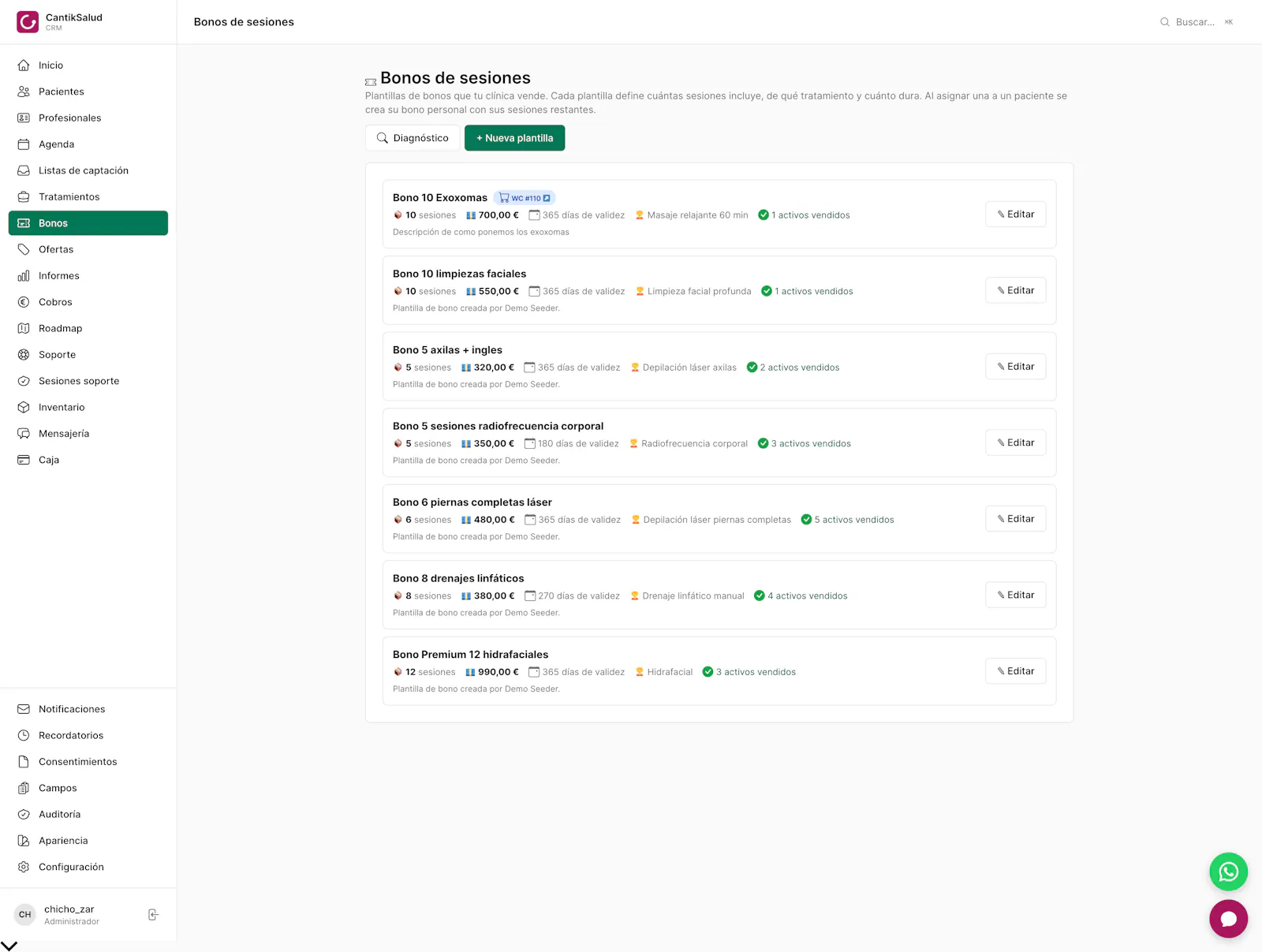Open Configuración settings
1262x952 pixels.
[x=88, y=867]
